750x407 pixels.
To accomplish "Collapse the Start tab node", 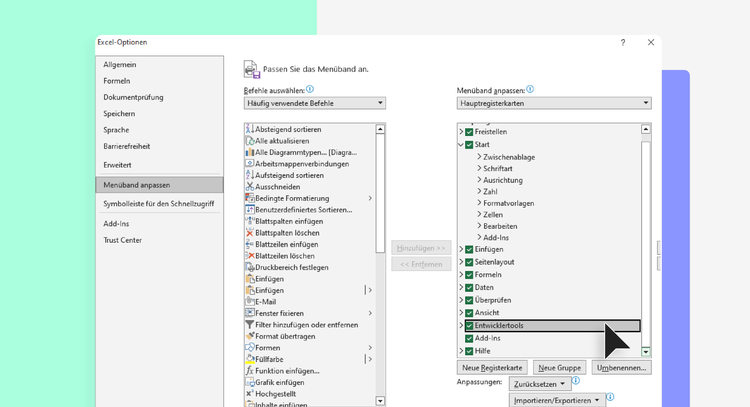I will tap(461, 144).
